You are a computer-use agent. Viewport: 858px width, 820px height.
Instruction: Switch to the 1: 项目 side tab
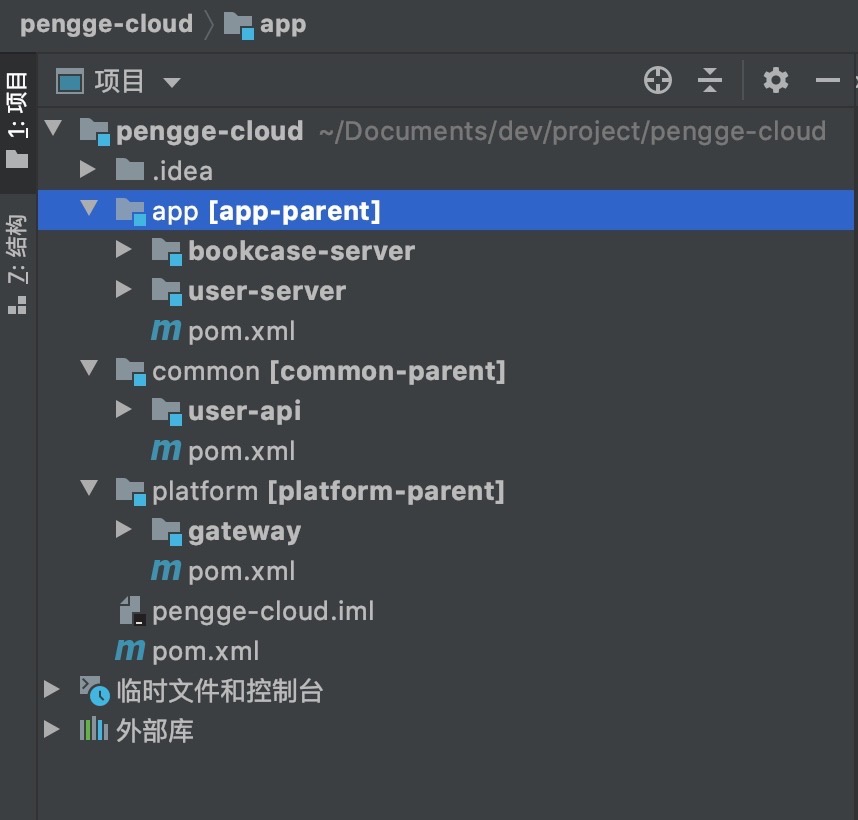click(x=18, y=120)
